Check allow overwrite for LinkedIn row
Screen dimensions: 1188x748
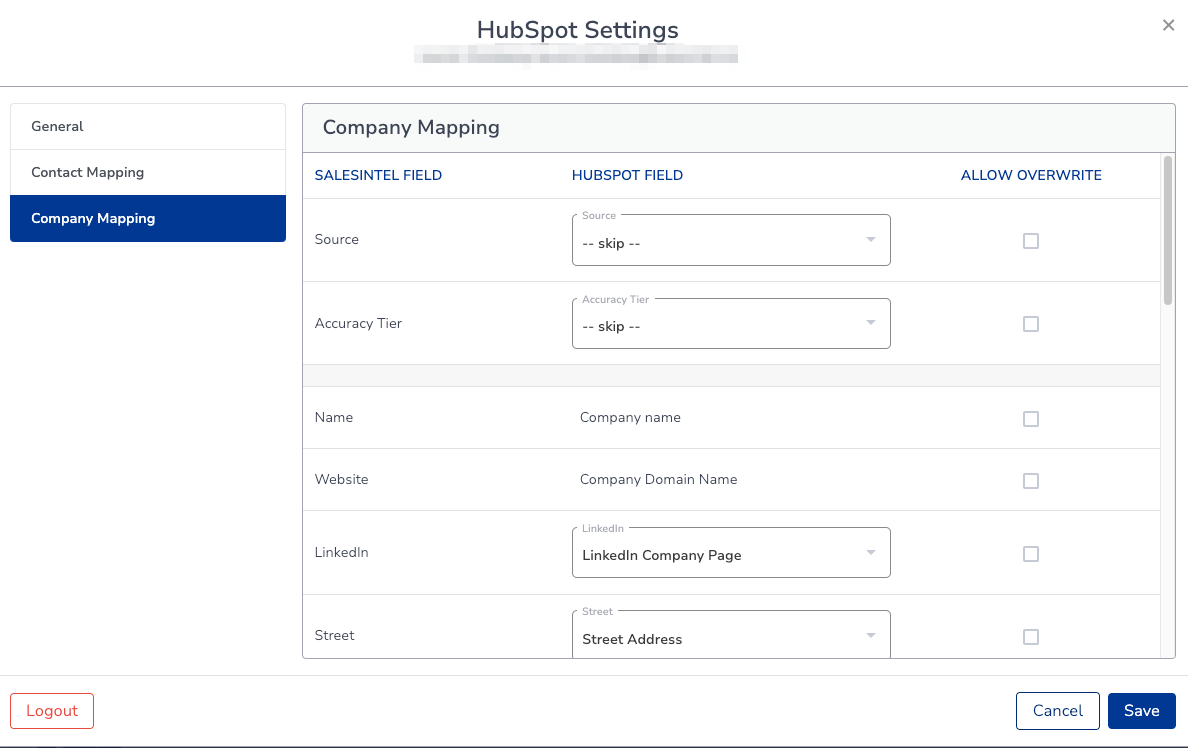point(1030,554)
